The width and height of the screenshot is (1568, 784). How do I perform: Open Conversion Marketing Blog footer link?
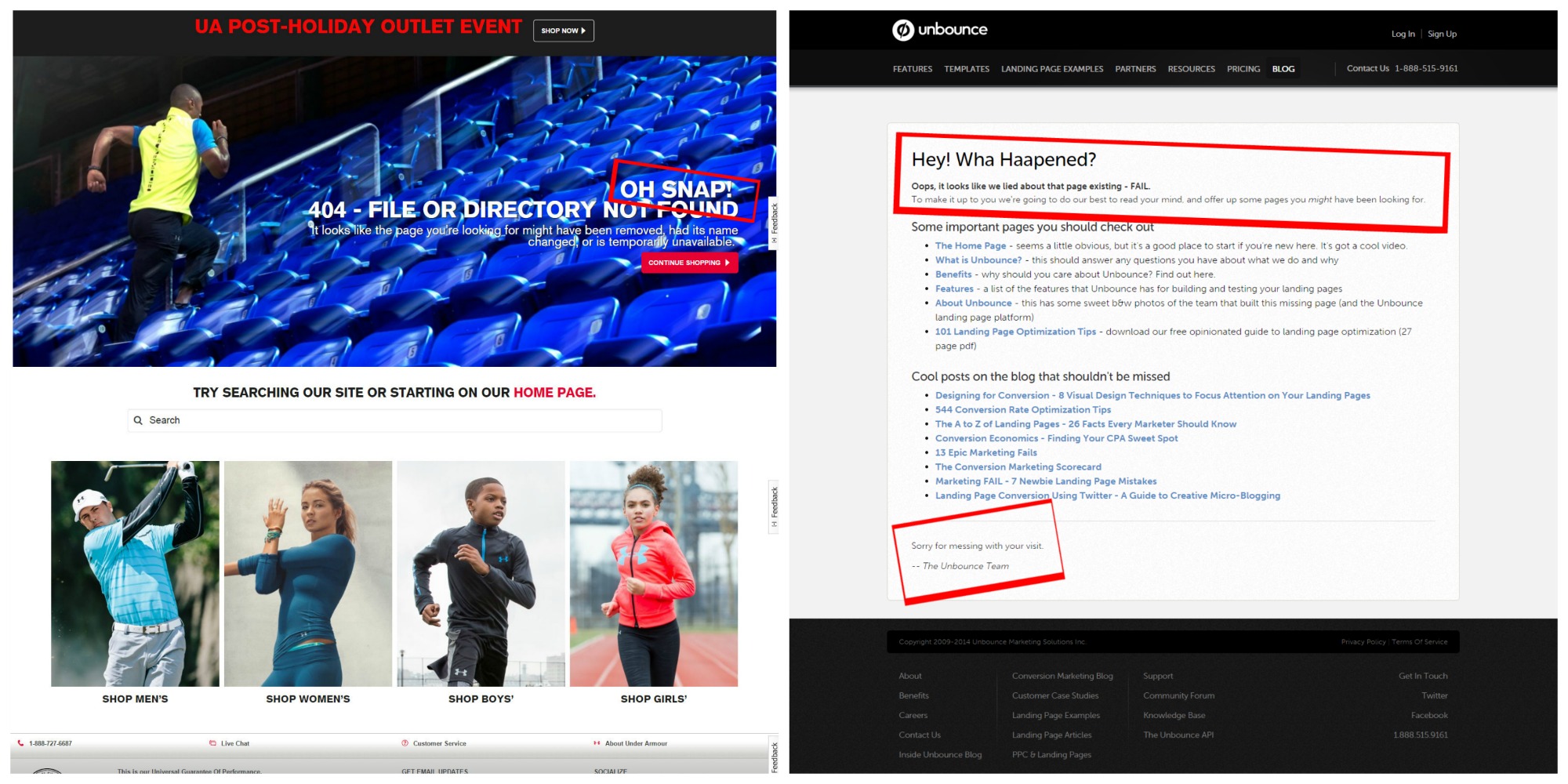click(x=1062, y=676)
